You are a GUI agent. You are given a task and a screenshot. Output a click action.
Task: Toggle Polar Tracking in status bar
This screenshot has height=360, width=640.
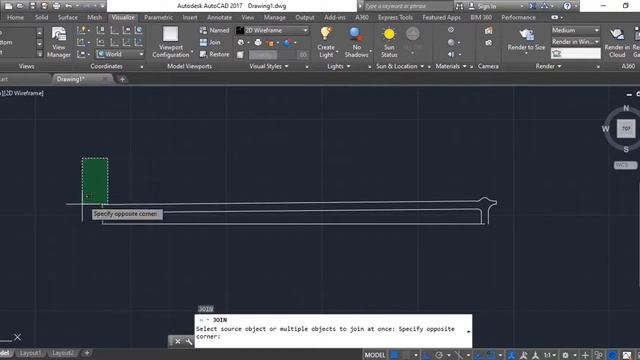pos(439,355)
